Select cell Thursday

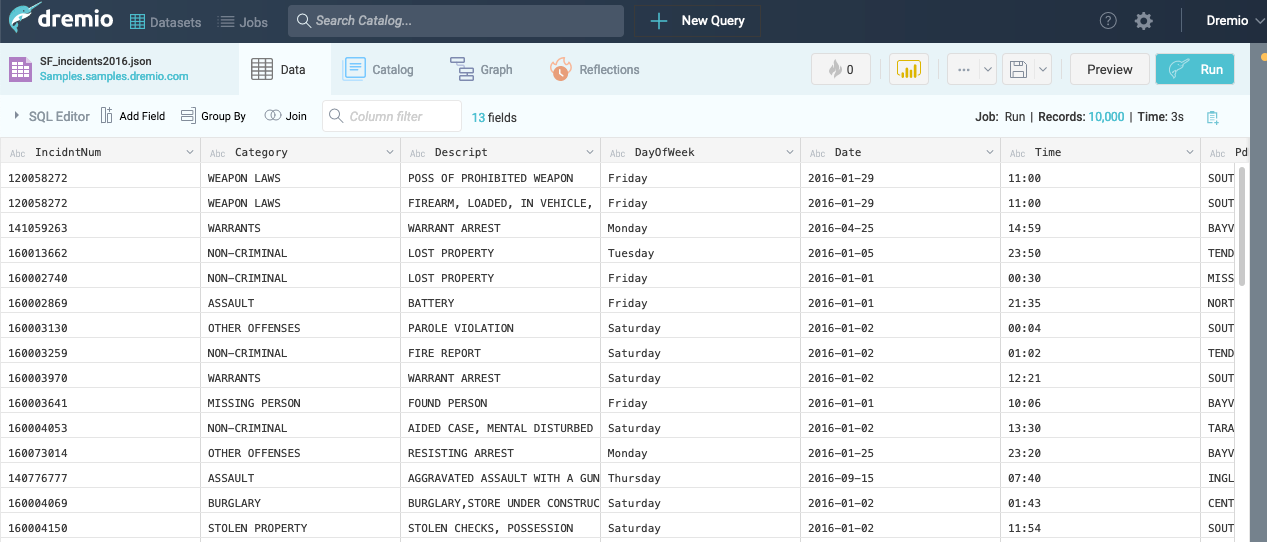(x=700, y=478)
